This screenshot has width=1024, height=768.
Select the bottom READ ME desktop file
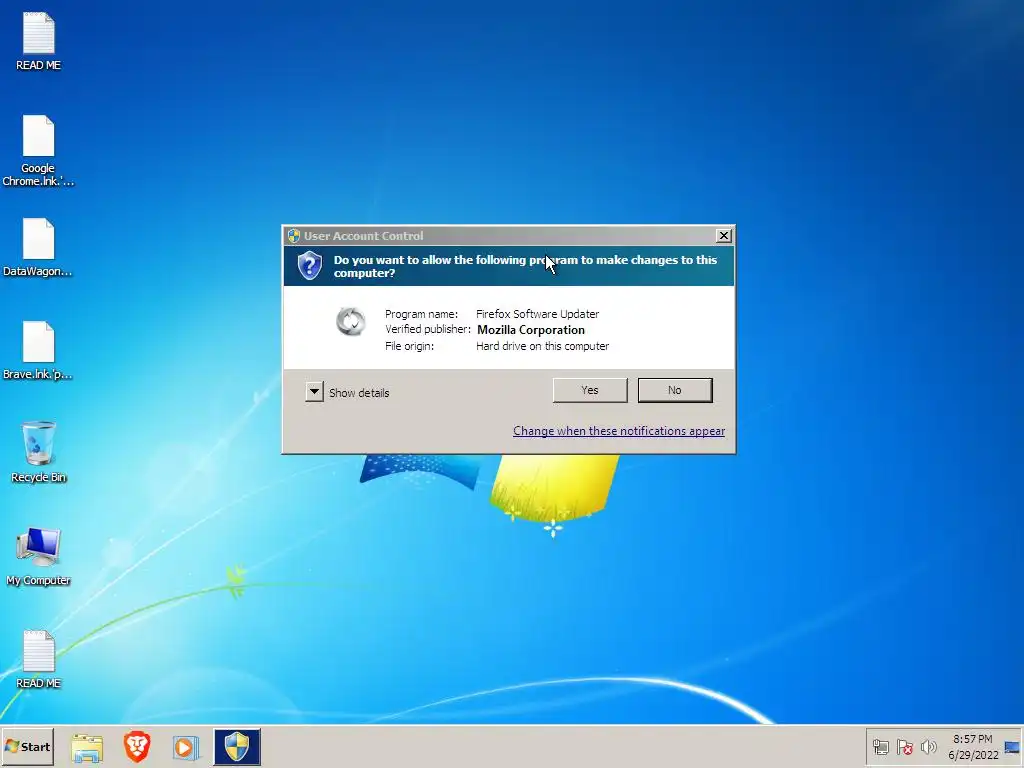point(39,660)
